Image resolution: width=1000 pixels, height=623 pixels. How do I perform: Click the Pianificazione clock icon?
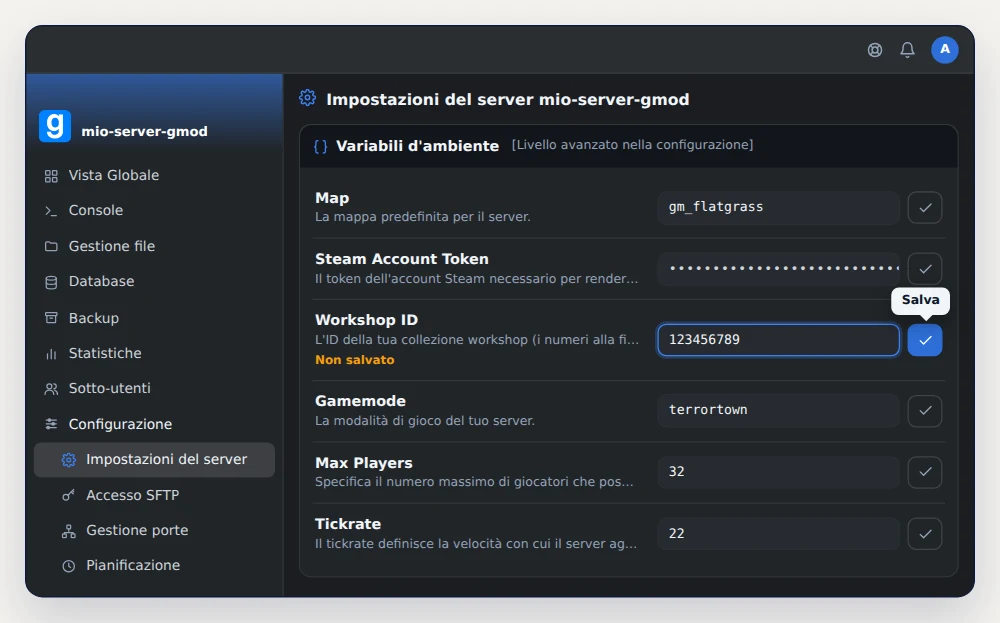68,566
